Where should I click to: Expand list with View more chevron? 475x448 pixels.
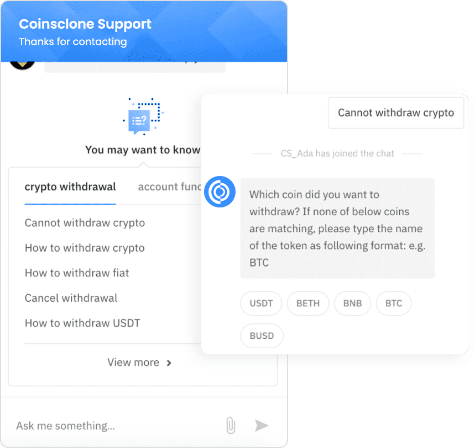coord(139,362)
